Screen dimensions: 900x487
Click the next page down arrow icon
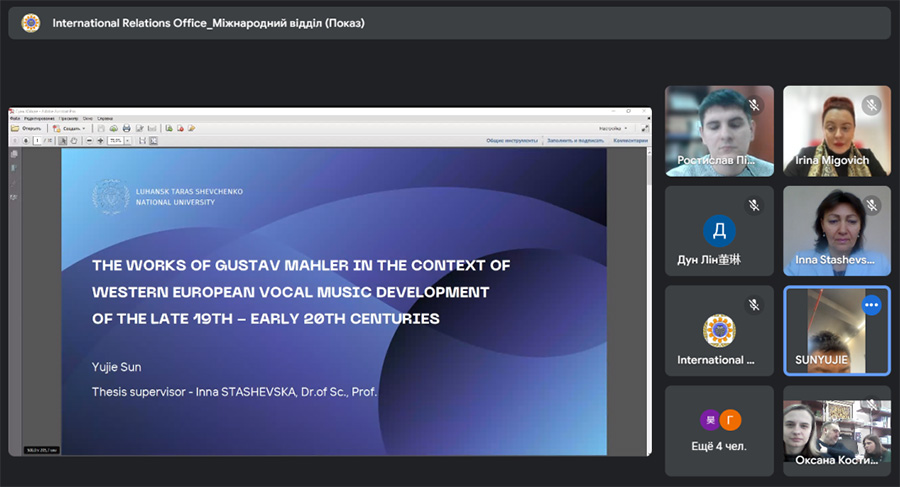[25, 141]
